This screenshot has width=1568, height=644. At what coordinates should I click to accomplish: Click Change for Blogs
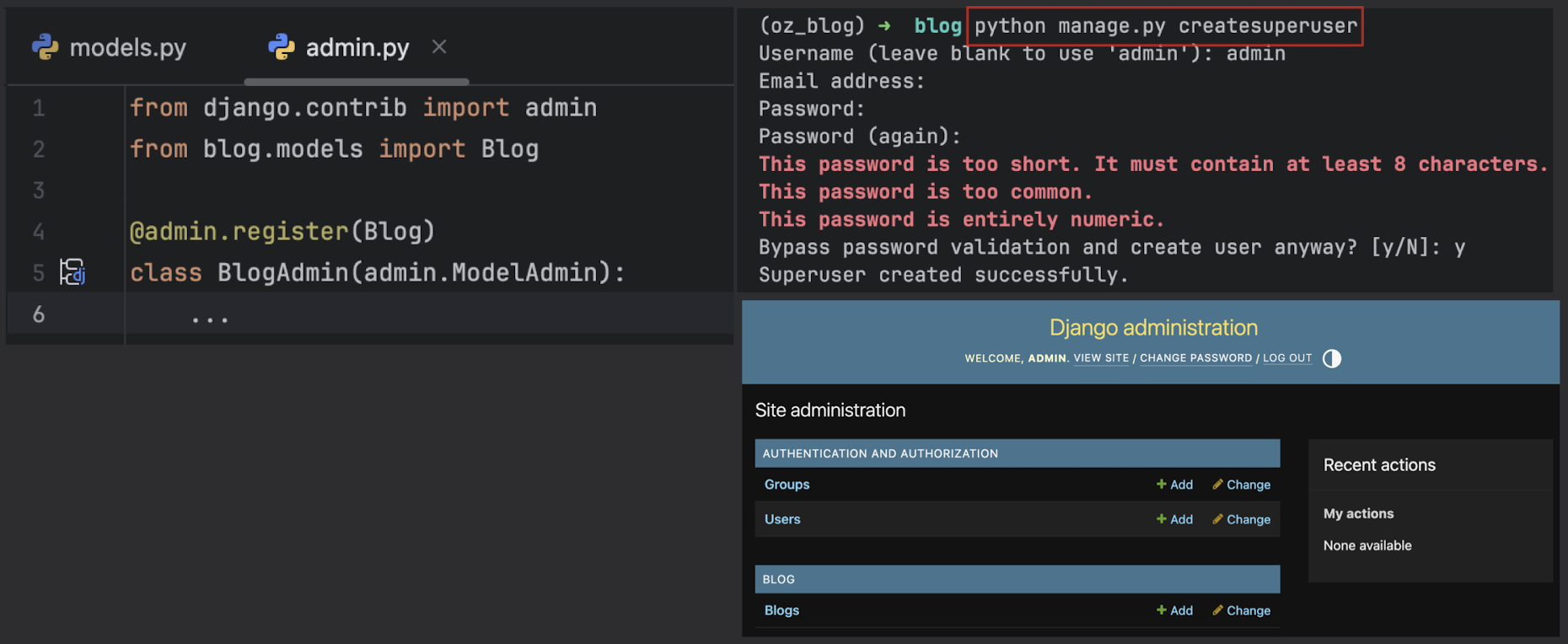1241,610
